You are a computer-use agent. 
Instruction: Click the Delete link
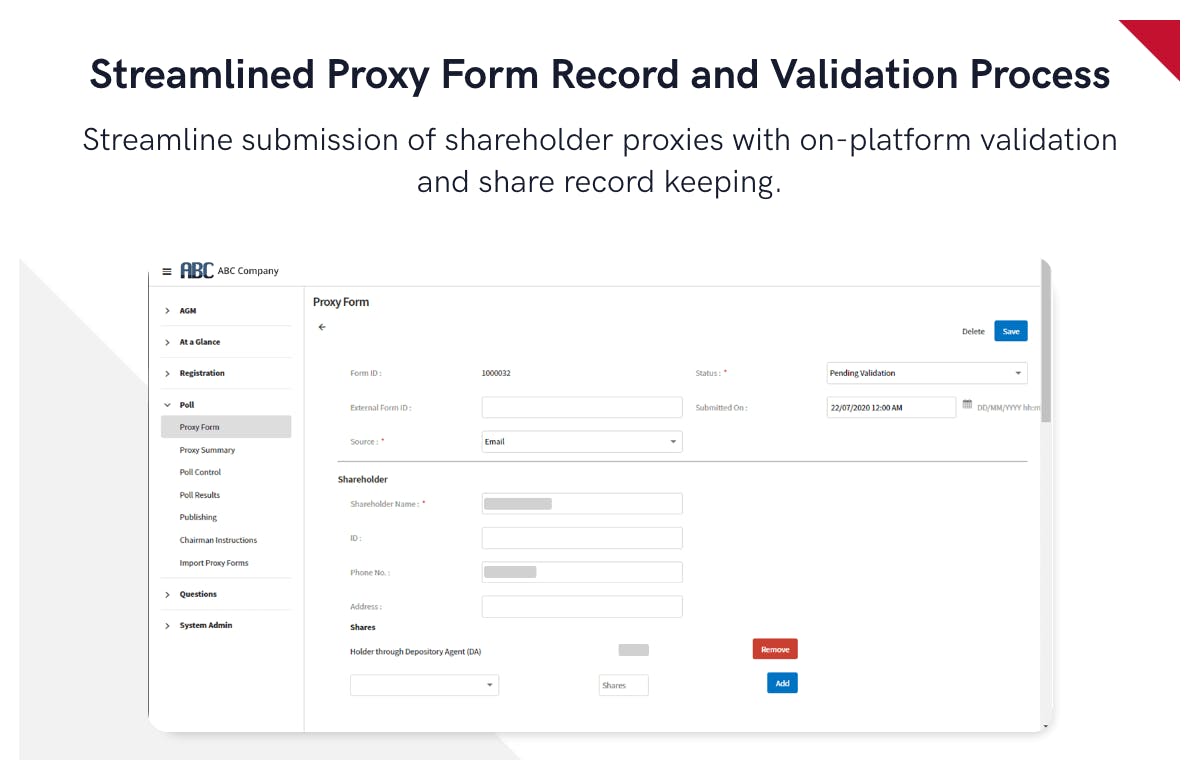pyautogui.click(x=973, y=332)
